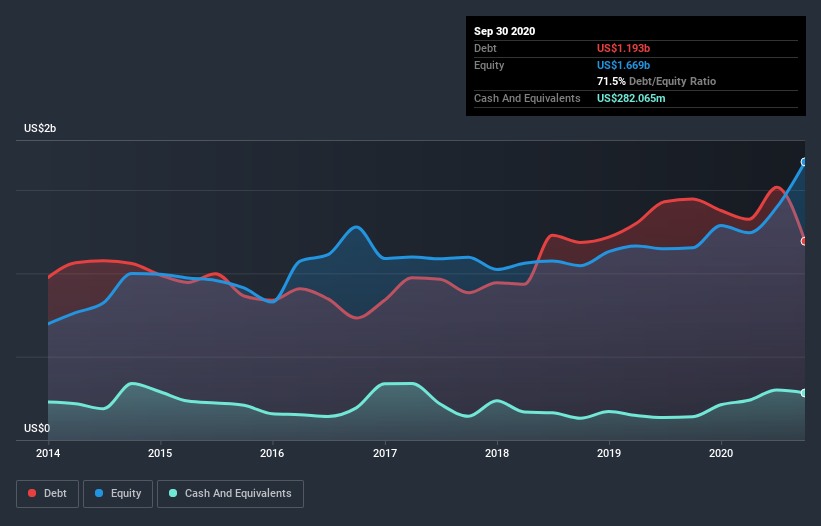This screenshot has height=526, width=821.
Task: Click the Debt row label in the tooltip
Action: pyautogui.click(x=485, y=48)
